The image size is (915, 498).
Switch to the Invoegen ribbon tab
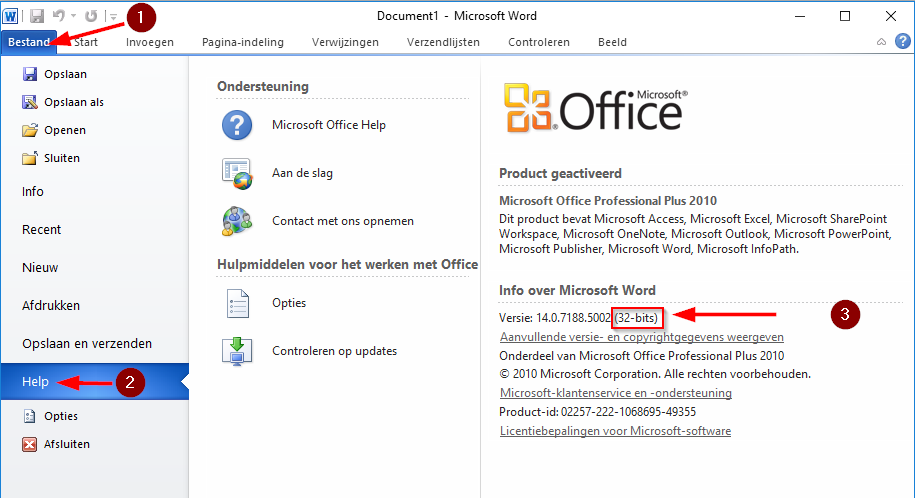[x=149, y=42]
